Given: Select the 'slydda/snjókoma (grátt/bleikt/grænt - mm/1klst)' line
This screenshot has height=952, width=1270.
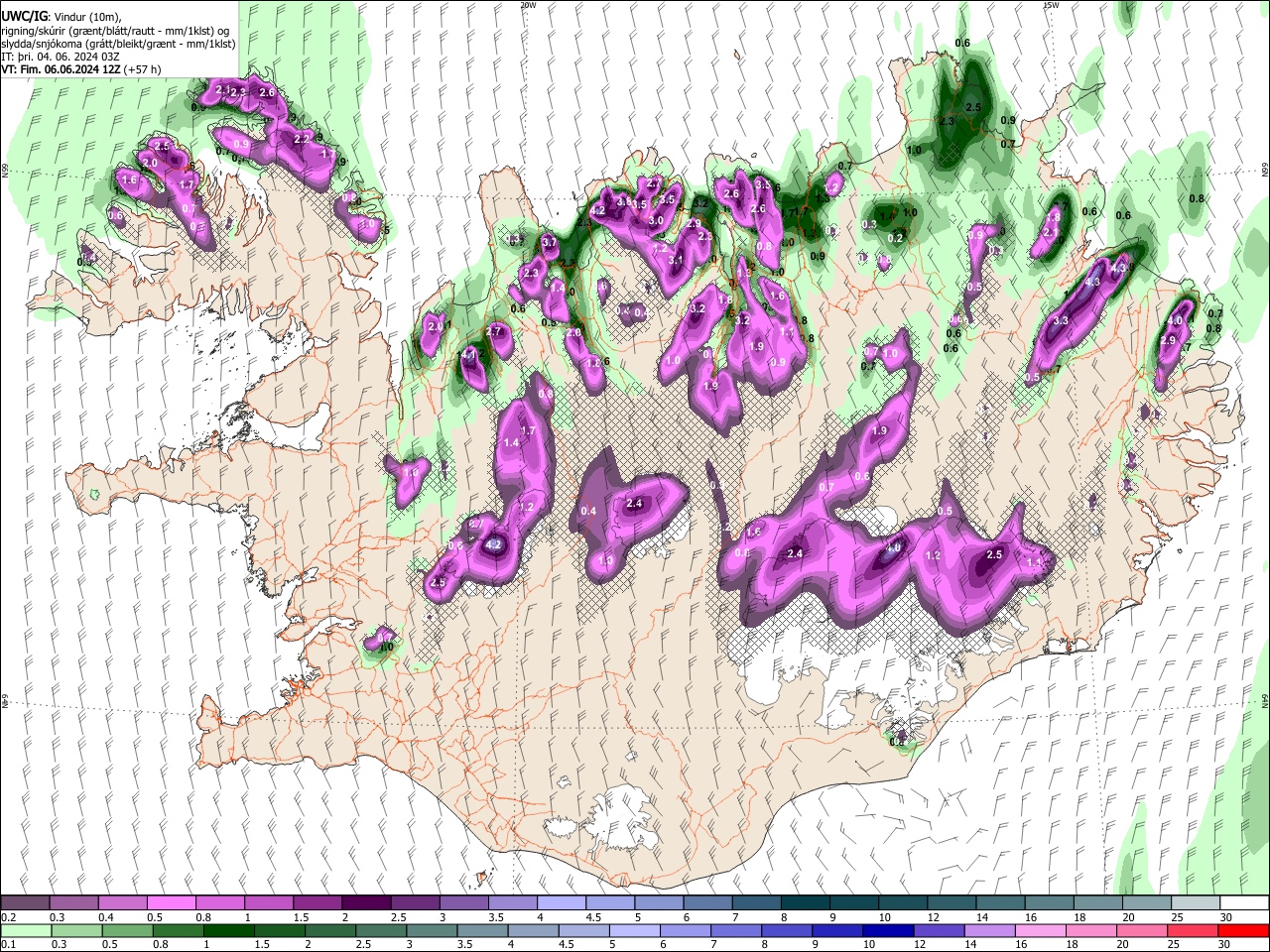Looking at the screenshot, I should point(118,44).
